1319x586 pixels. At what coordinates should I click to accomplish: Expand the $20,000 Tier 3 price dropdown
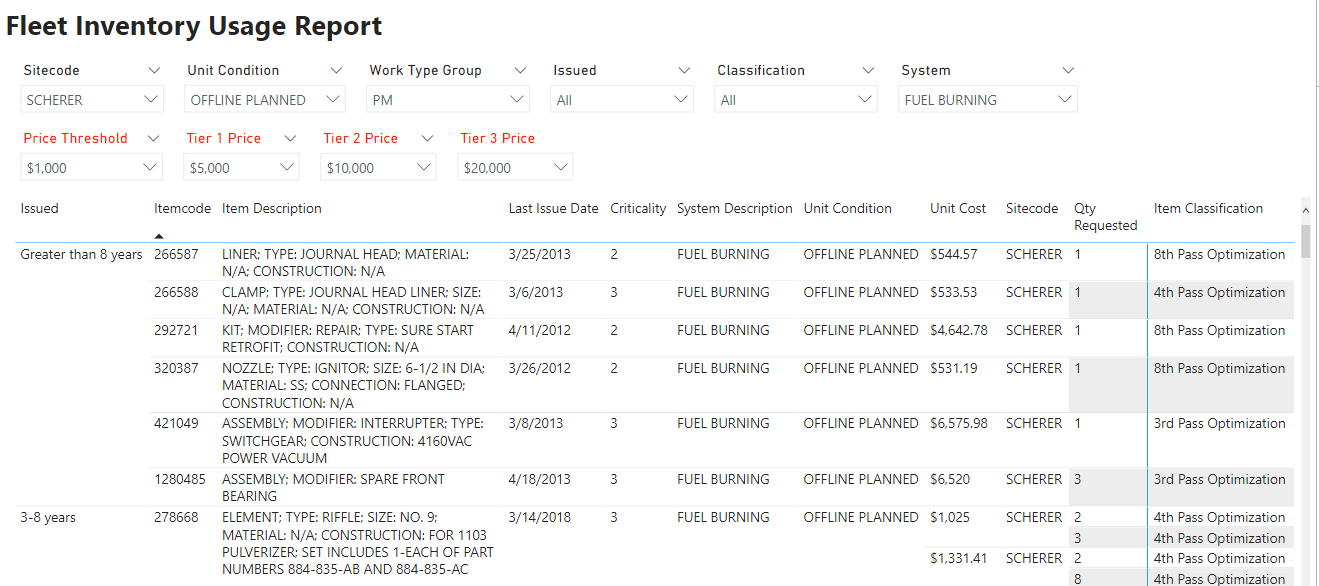point(515,167)
